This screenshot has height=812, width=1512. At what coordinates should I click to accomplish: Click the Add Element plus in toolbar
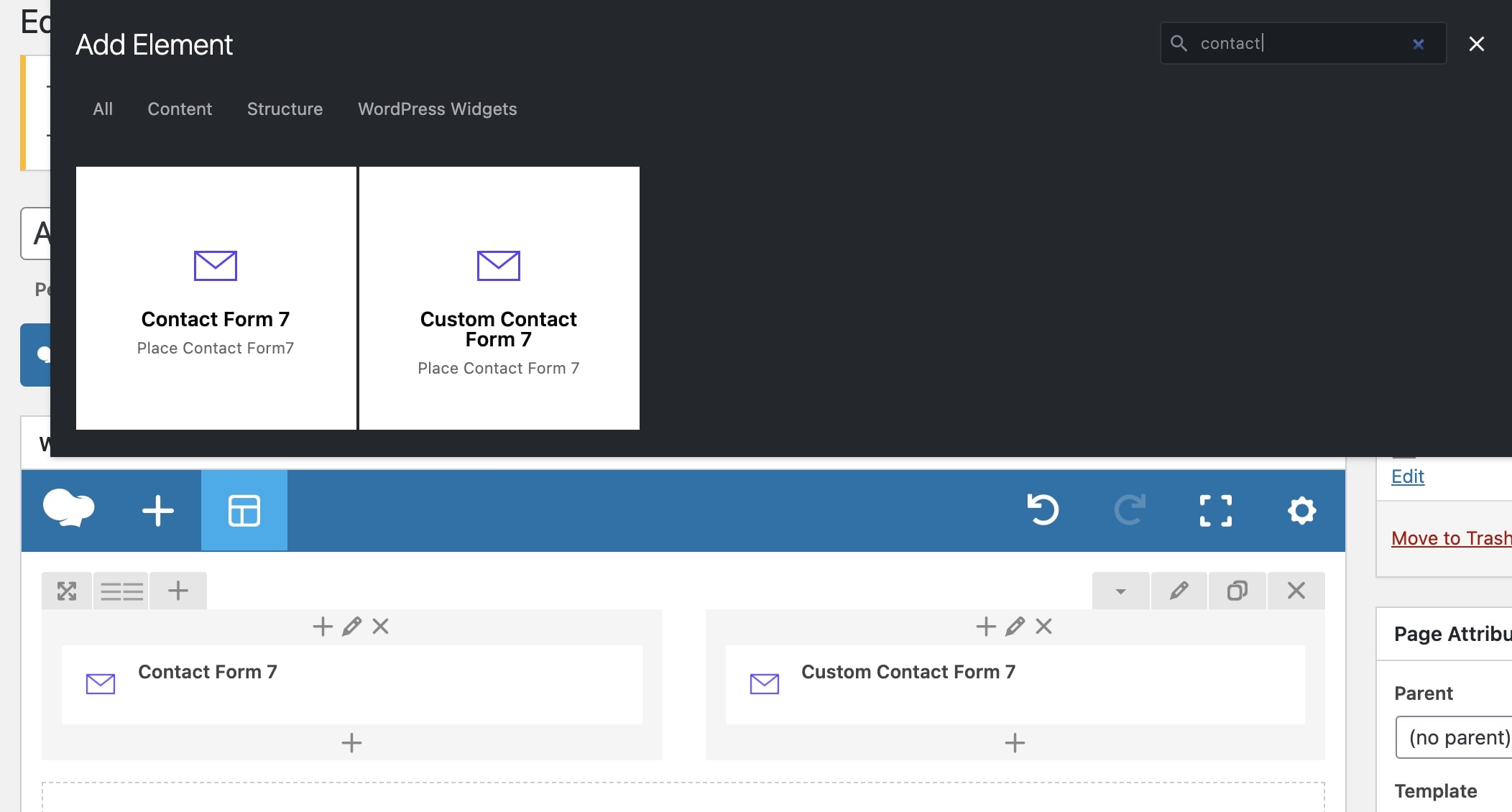(157, 511)
